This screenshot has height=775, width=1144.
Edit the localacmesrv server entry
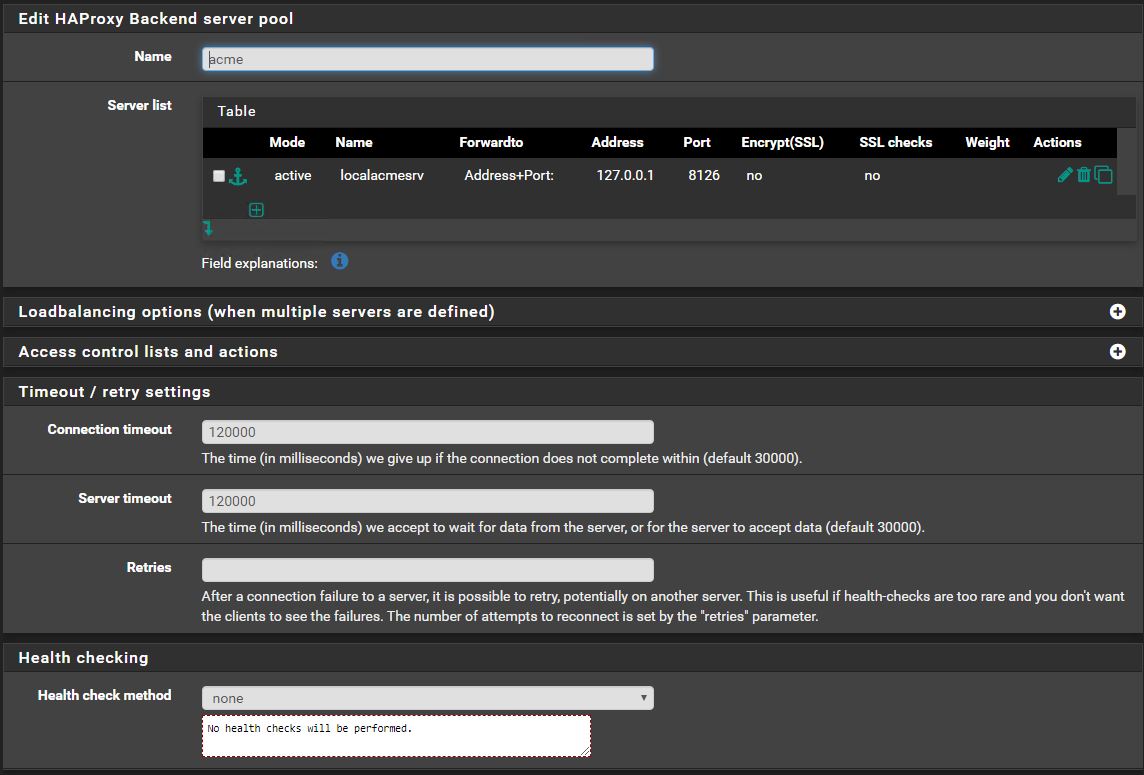click(1064, 175)
